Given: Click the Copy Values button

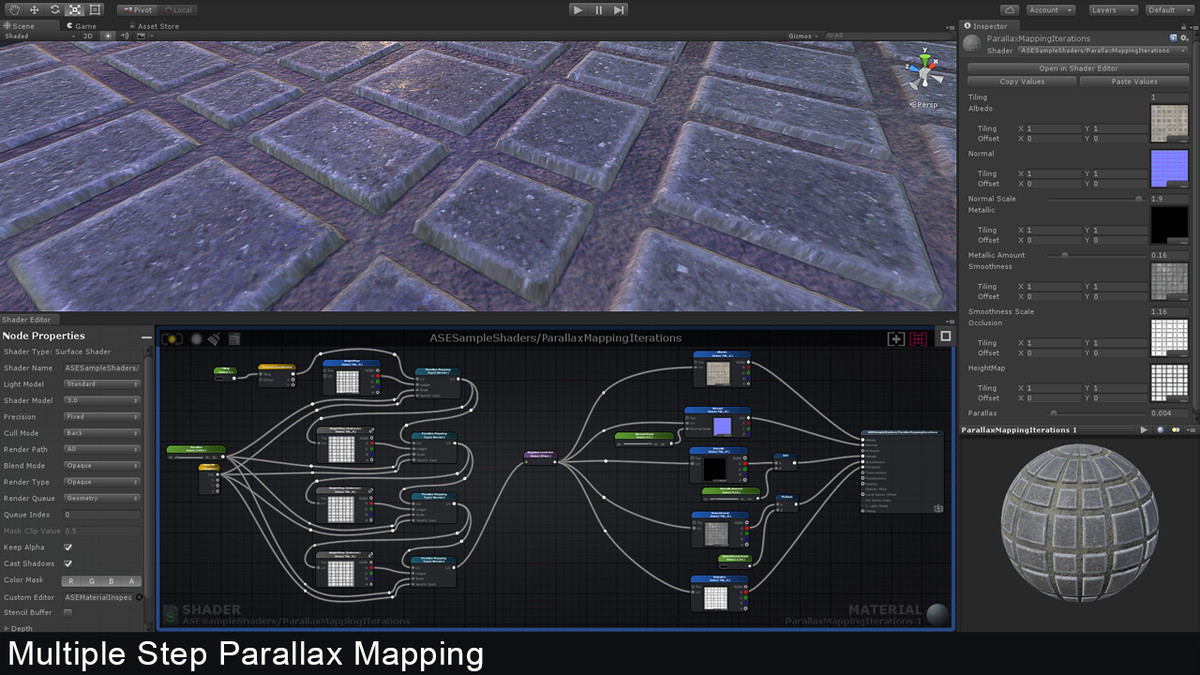Looking at the screenshot, I should (x=1022, y=81).
